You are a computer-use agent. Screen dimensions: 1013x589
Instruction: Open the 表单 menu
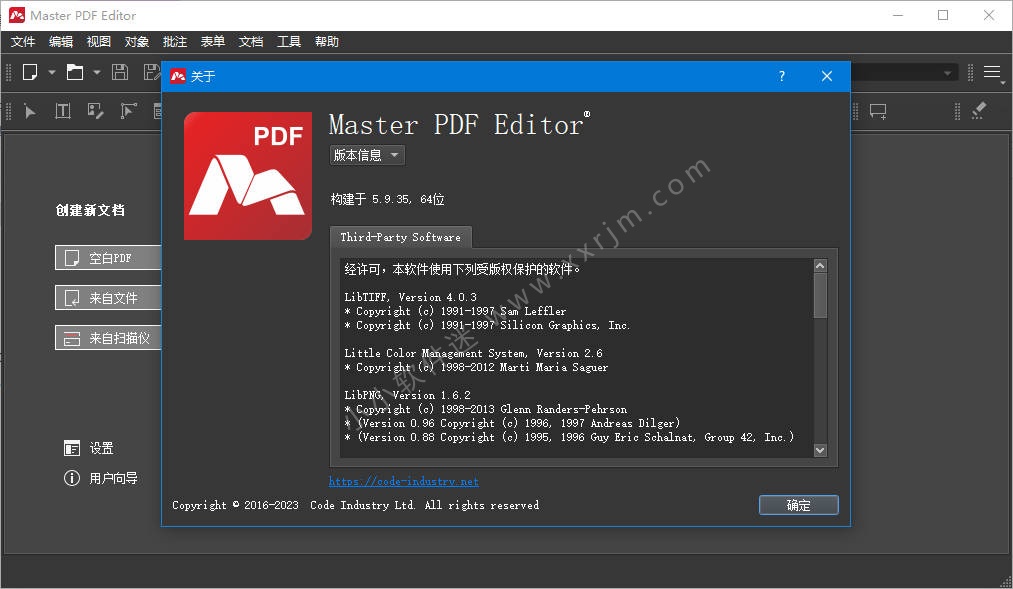[213, 42]
